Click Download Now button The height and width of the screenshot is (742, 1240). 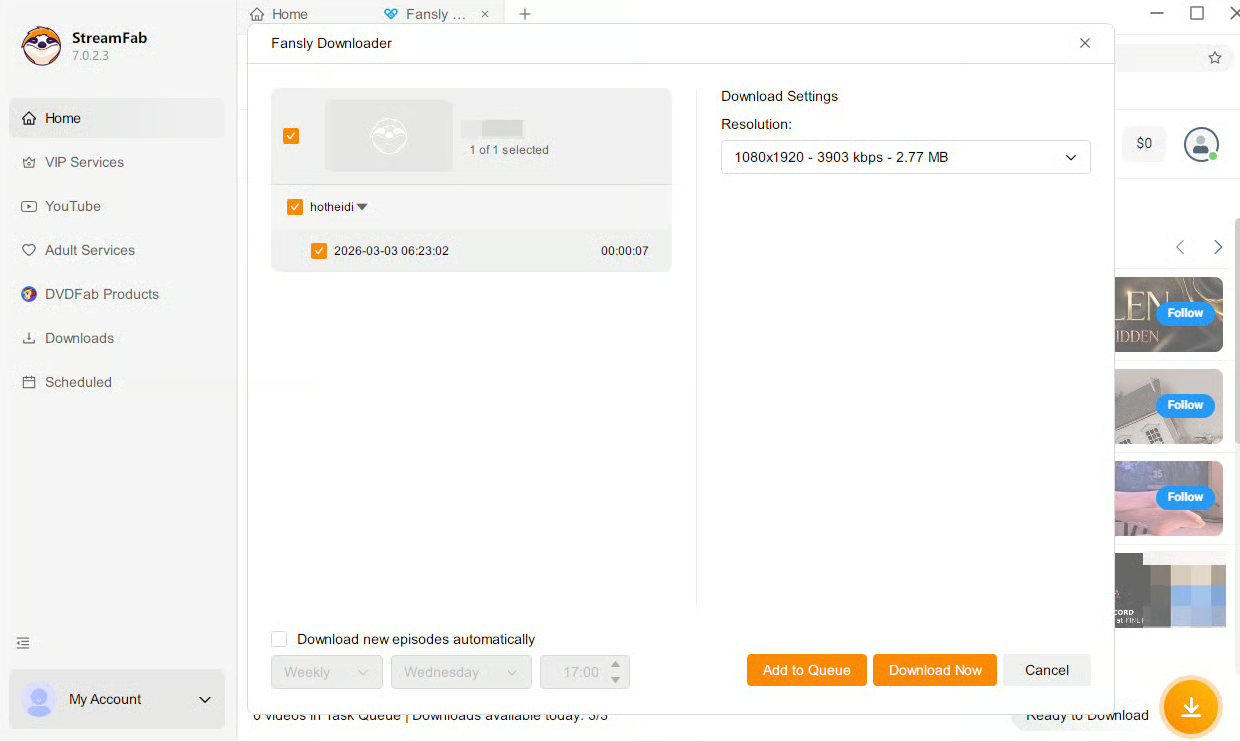click(935, 670)
